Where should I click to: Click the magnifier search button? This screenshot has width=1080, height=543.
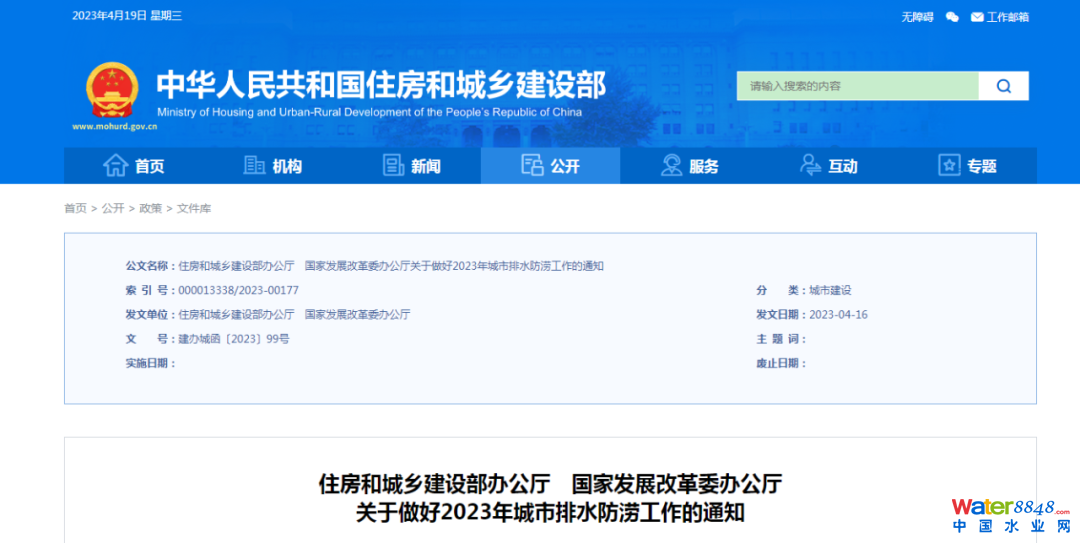tap(1003, 86)
